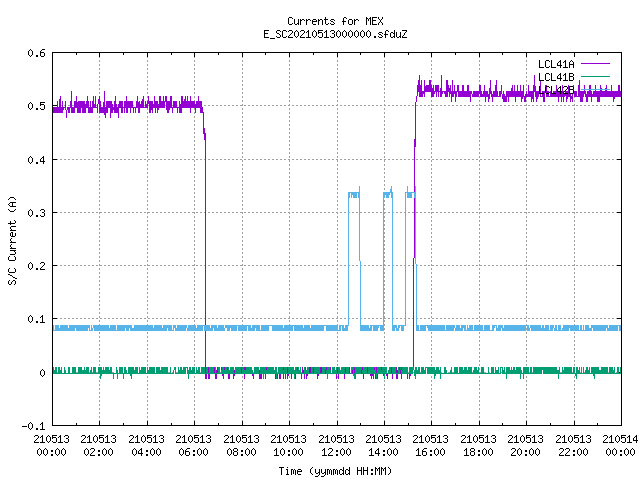640x480 pixels.
Task: Click the 210514 00:00 x-axis tick label
Action: [x=620, y=445]
